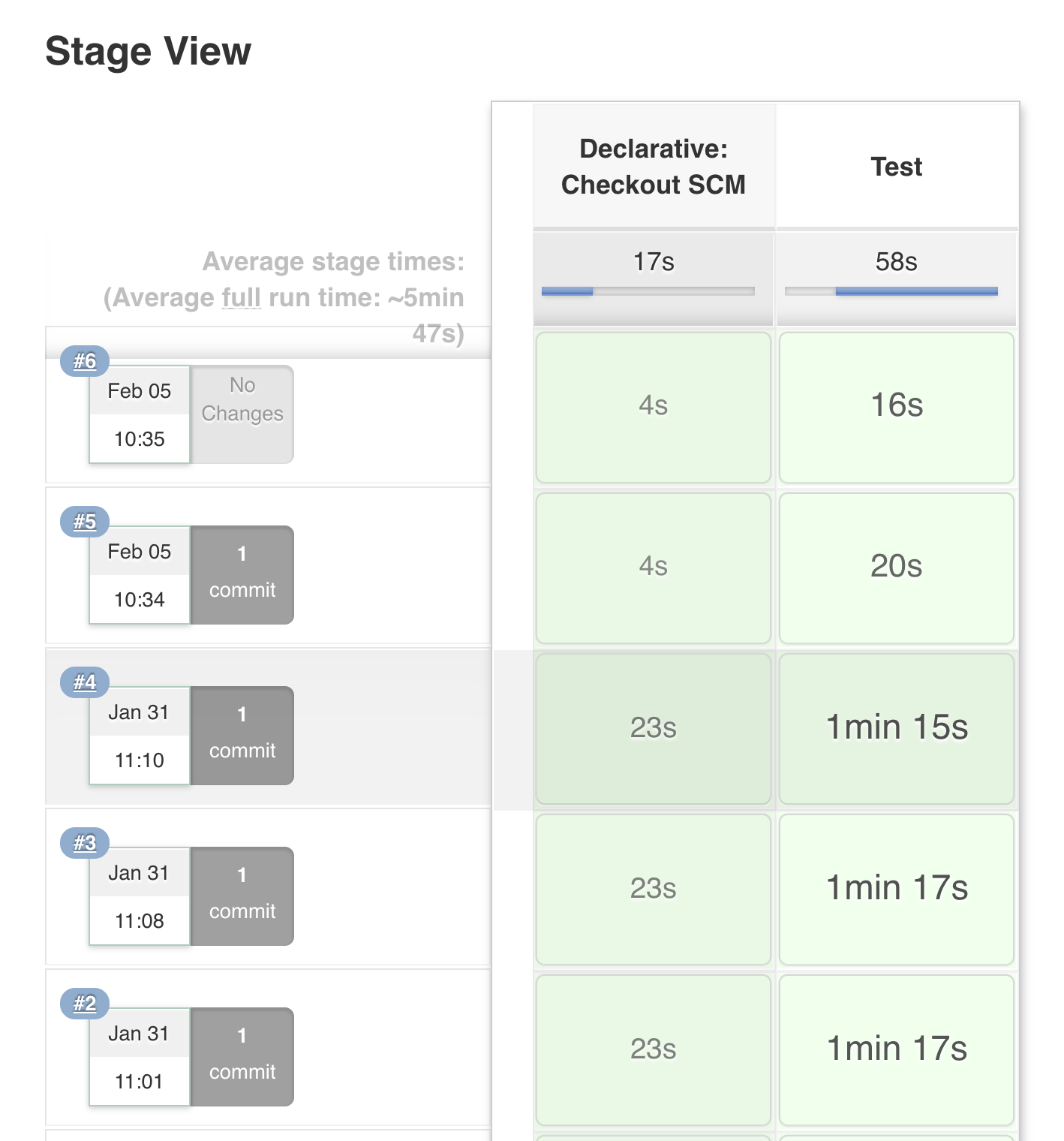
Task: View the 1 commit of build #2
Action: click(x=242, y=1056)
